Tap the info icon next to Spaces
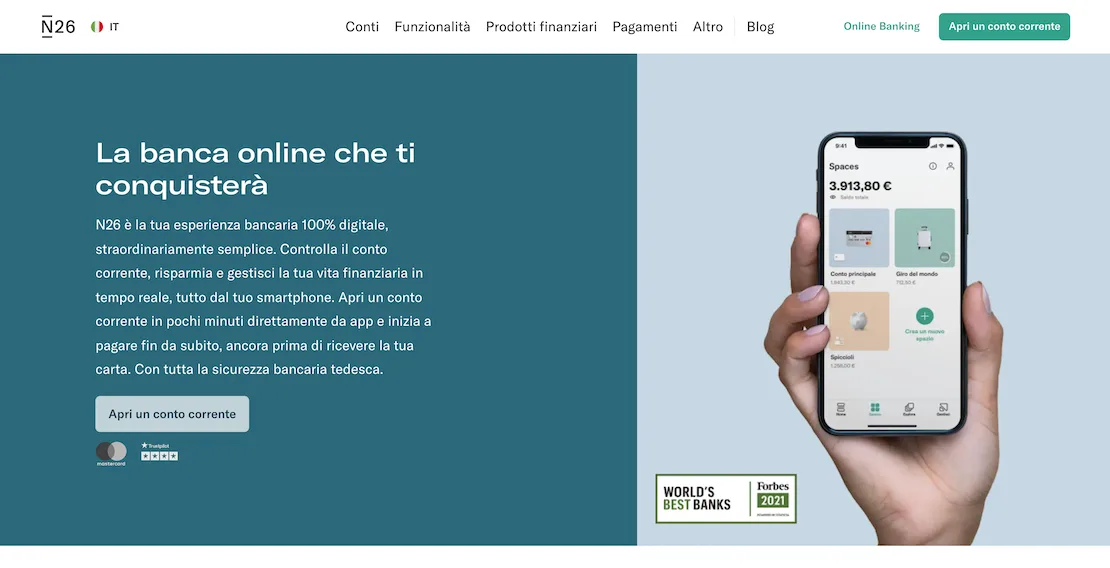Image resolution: width=1110 pixels, height=568 pixels. [932, 166]
